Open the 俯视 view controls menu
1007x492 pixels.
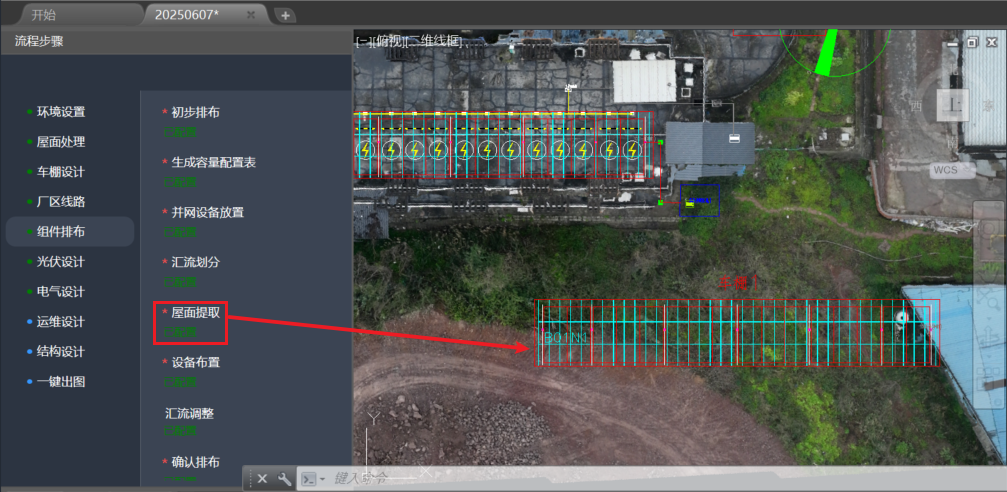click(x=390, y=41)
